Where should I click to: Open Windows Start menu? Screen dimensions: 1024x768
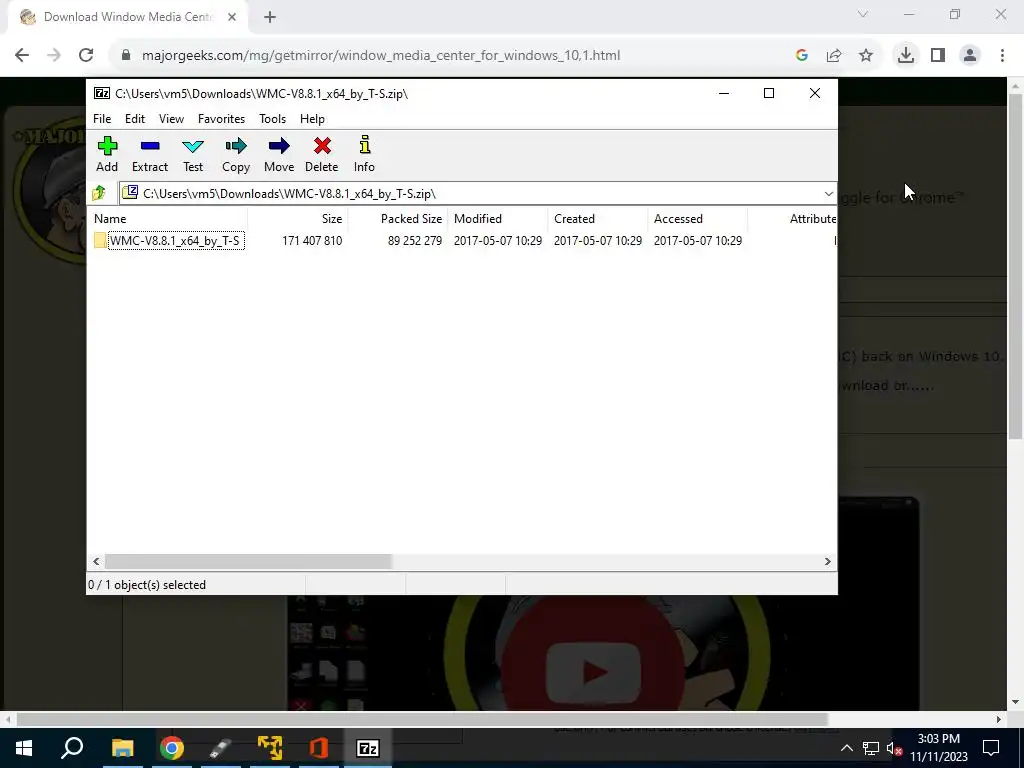24,748
